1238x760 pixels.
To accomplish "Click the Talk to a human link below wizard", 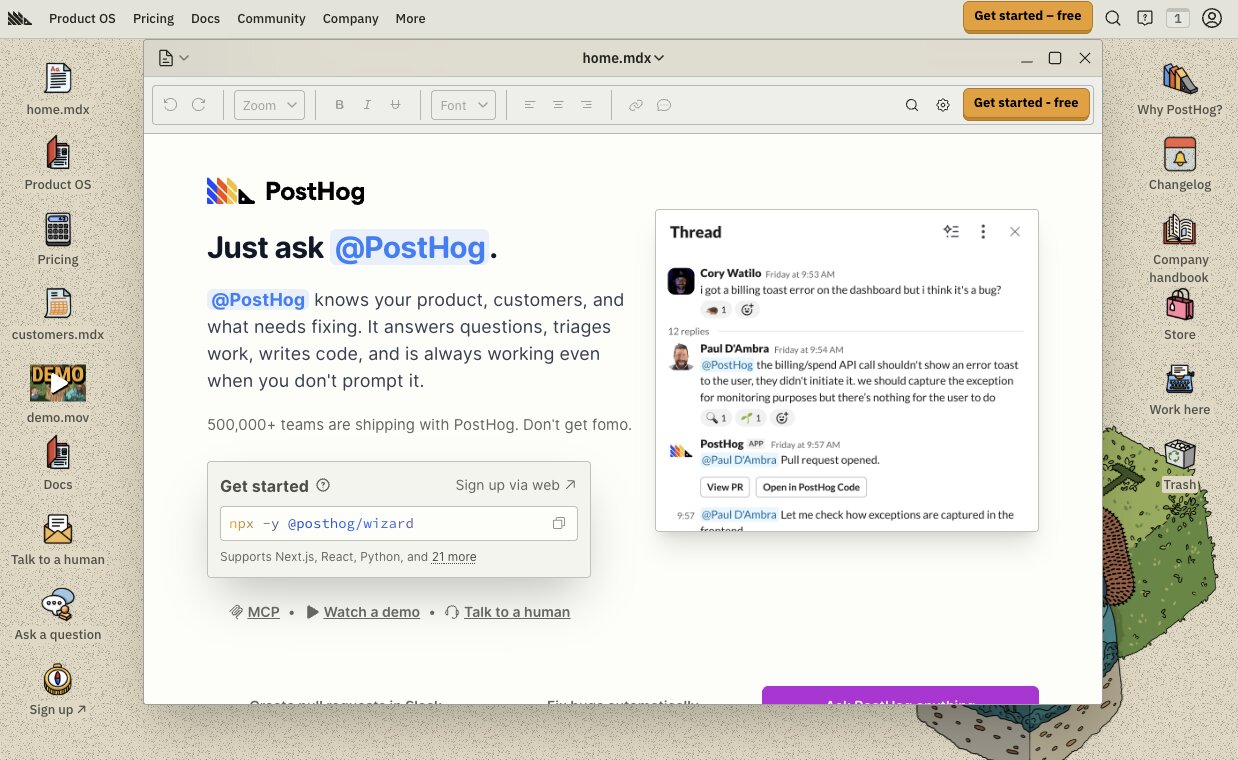I will click(508, 612).
